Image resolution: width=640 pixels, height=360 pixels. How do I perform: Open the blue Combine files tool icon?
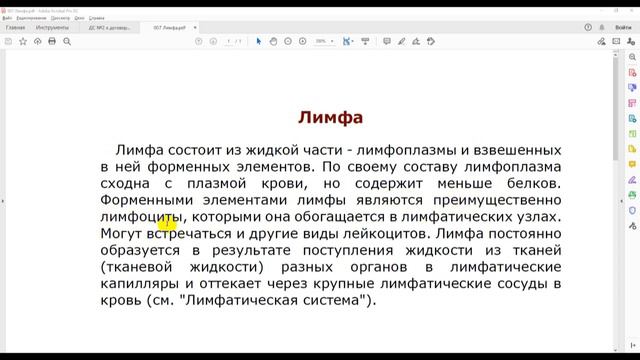click(x=632, y=88)
